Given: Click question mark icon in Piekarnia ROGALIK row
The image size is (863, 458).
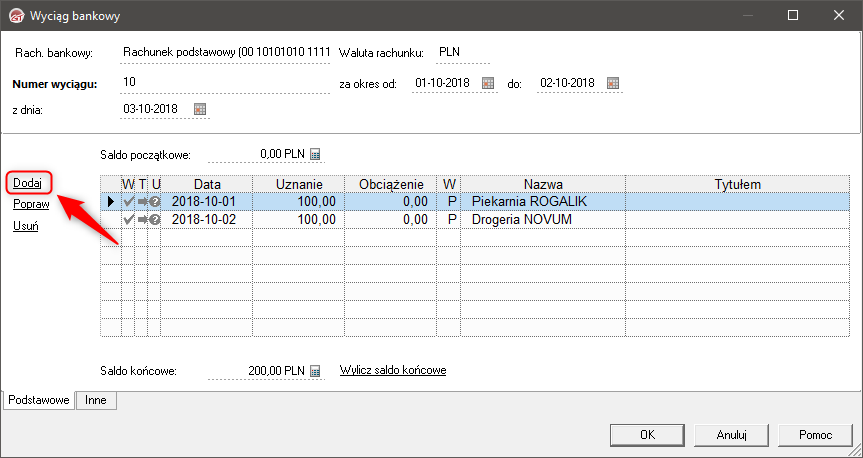Looking at the screenshot, I should point(154,201).
